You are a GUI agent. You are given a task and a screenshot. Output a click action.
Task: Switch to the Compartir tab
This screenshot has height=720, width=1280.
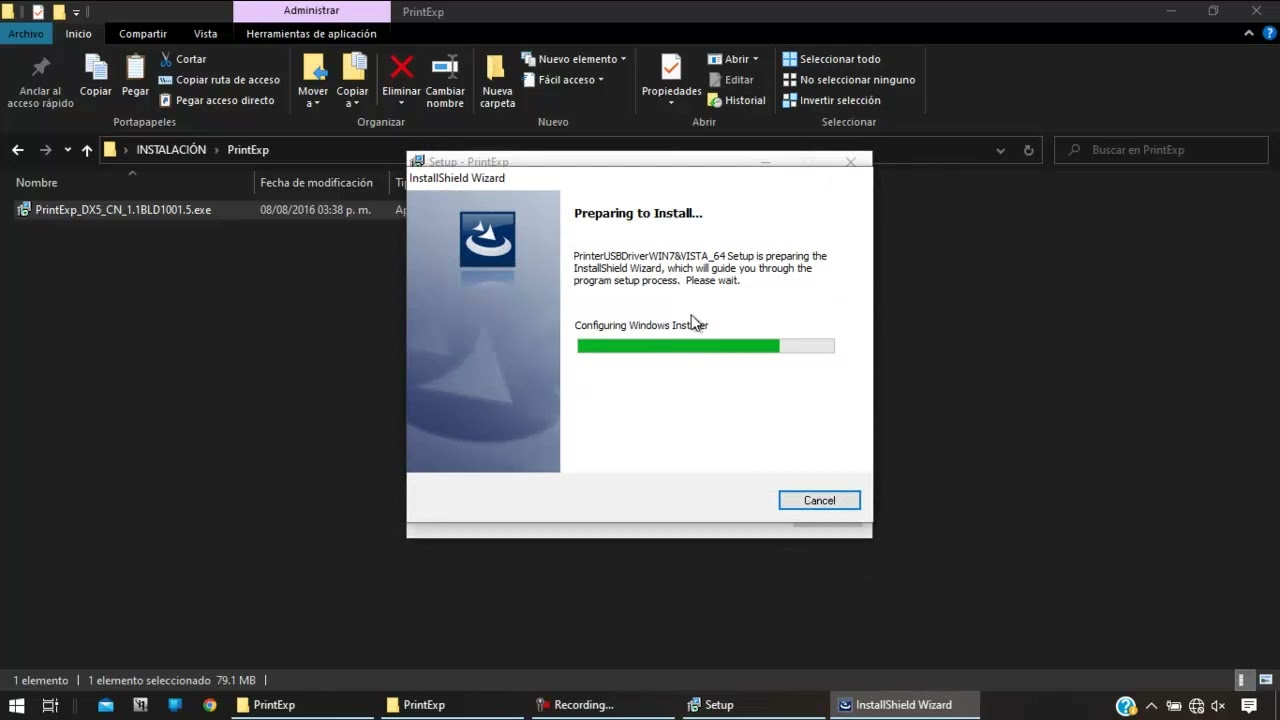(x=143, y=34)
